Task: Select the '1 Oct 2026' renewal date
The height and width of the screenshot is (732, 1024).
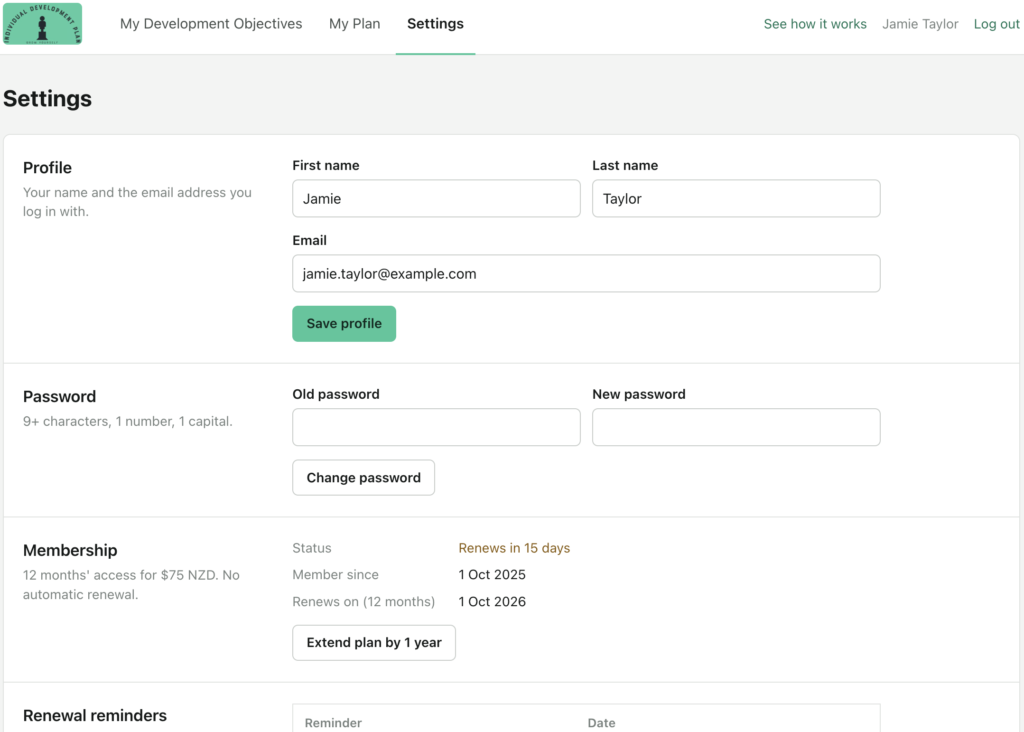Action: tap(492, 601)
